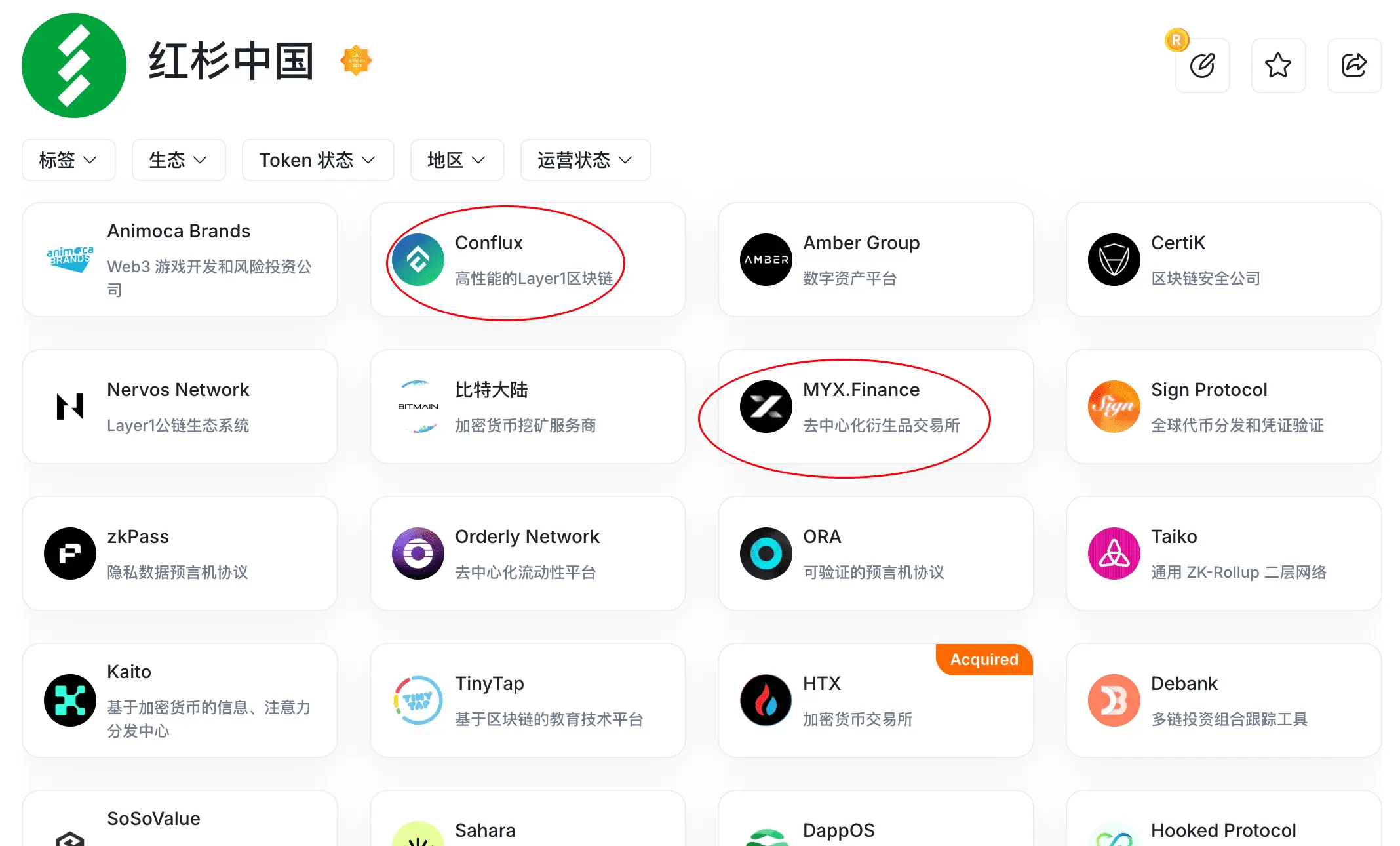Expand the 标签 filter dropdown
This screenshot has width=1400, height=846.
point(69,160)
